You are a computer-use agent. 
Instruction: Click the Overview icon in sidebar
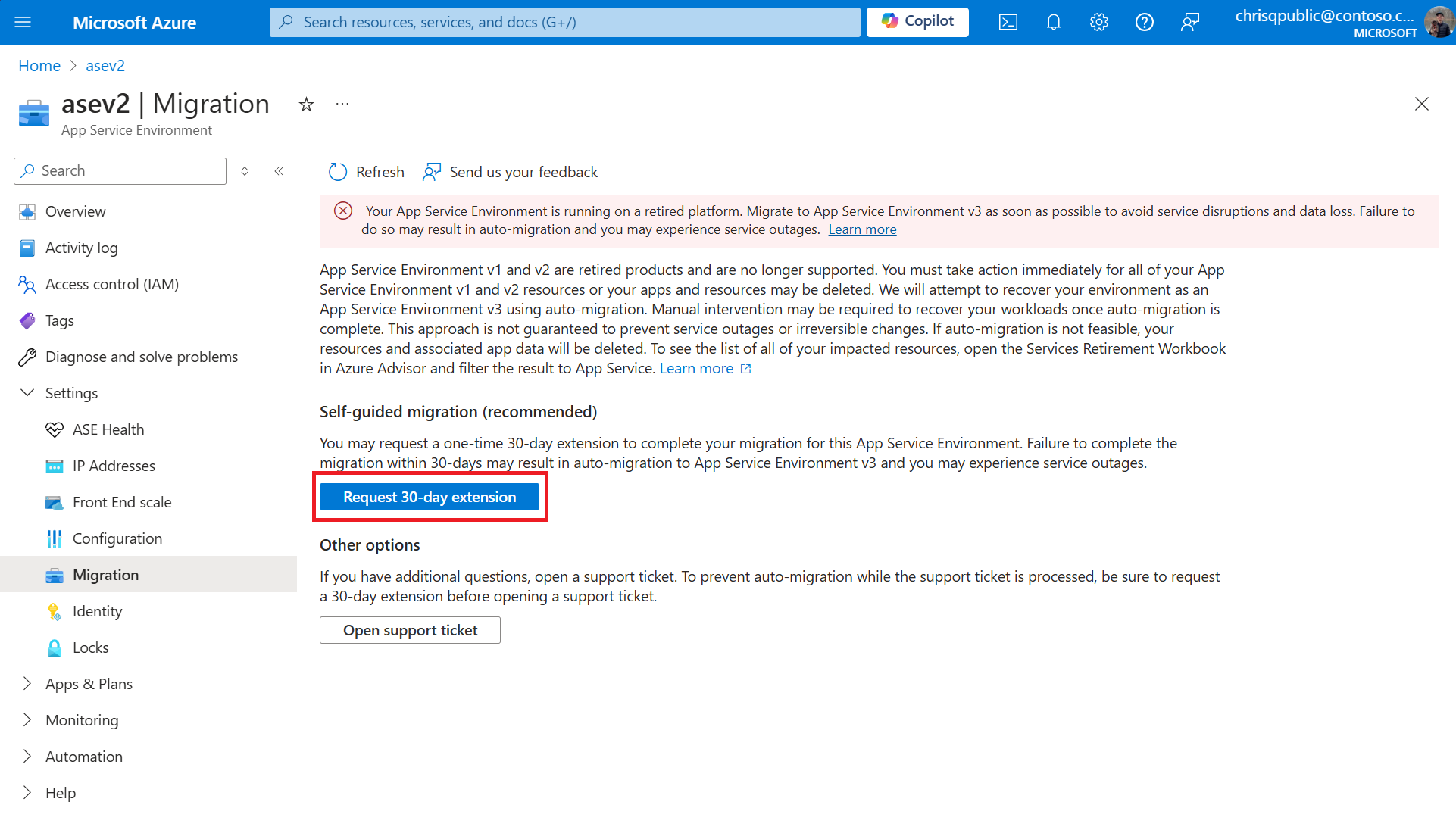coord(27,211)
